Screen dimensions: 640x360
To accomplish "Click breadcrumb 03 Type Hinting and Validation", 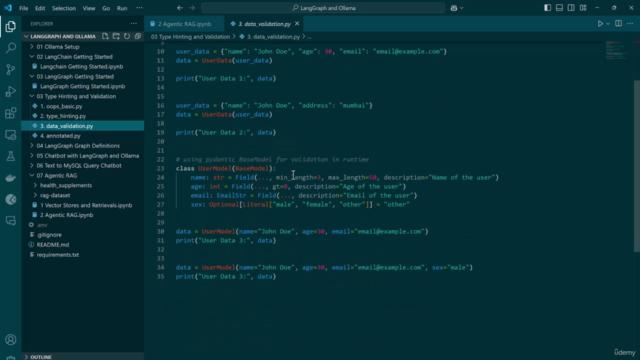I will tap(190, 37).
